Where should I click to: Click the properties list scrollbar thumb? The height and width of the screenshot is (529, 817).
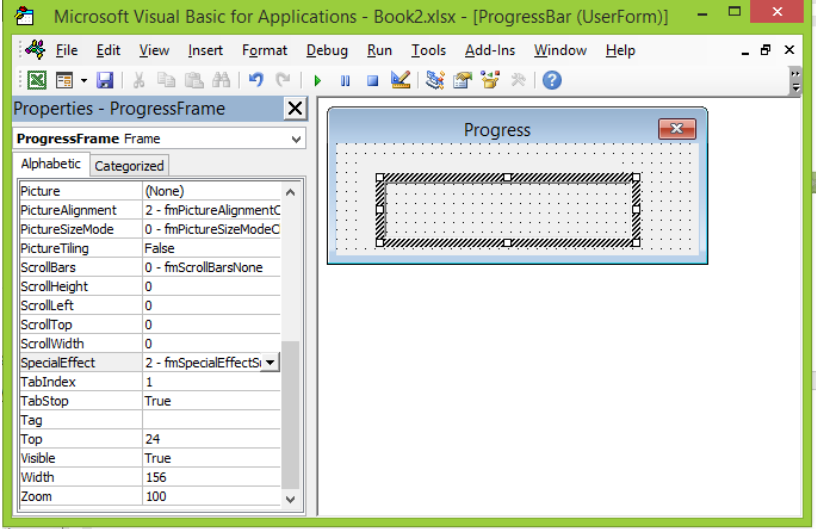291,414
